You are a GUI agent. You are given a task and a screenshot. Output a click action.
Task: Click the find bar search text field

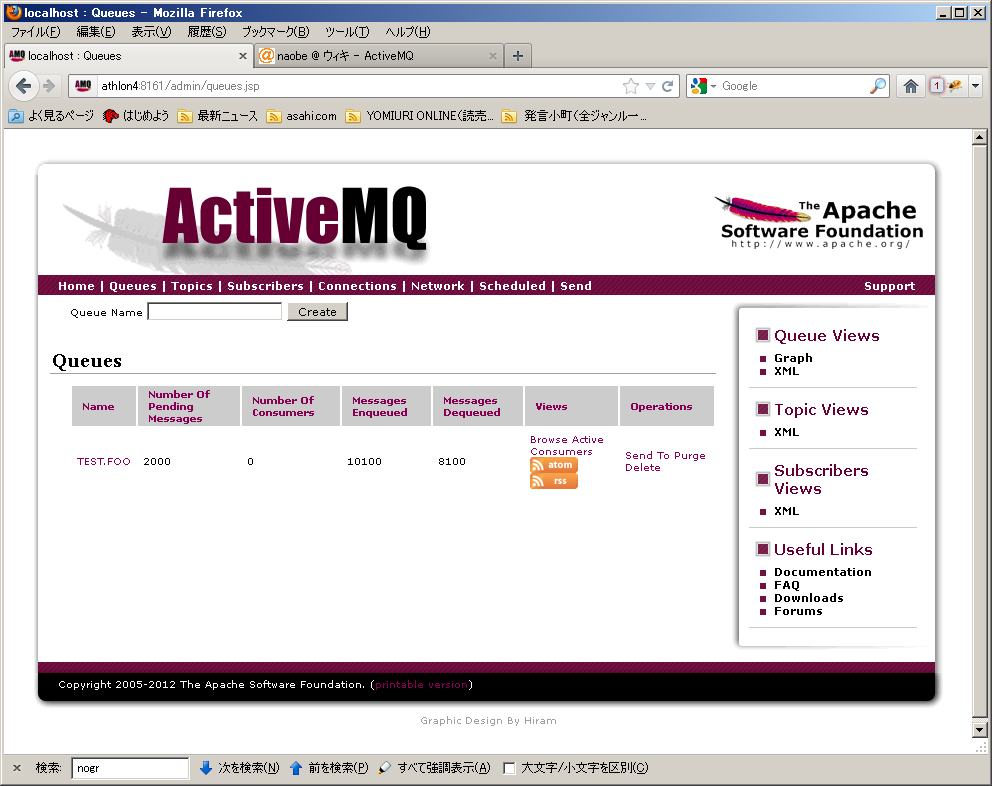coord(130,768)
